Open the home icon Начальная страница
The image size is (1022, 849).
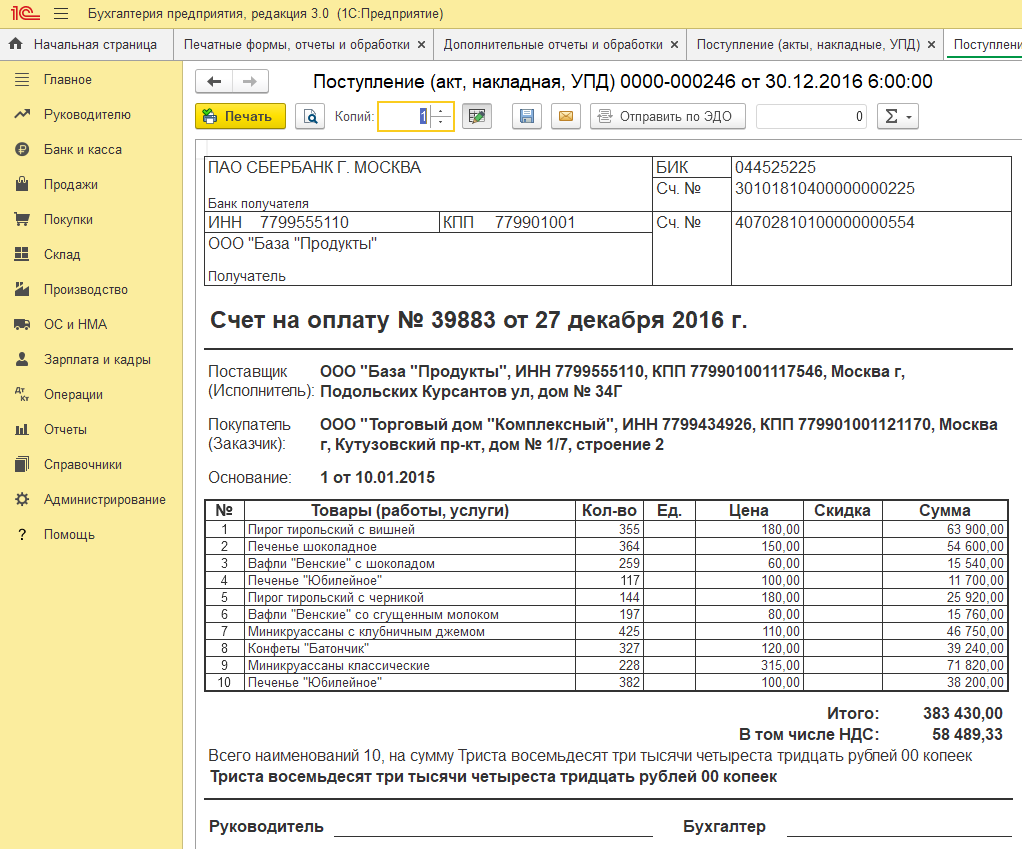pos(16,44)
